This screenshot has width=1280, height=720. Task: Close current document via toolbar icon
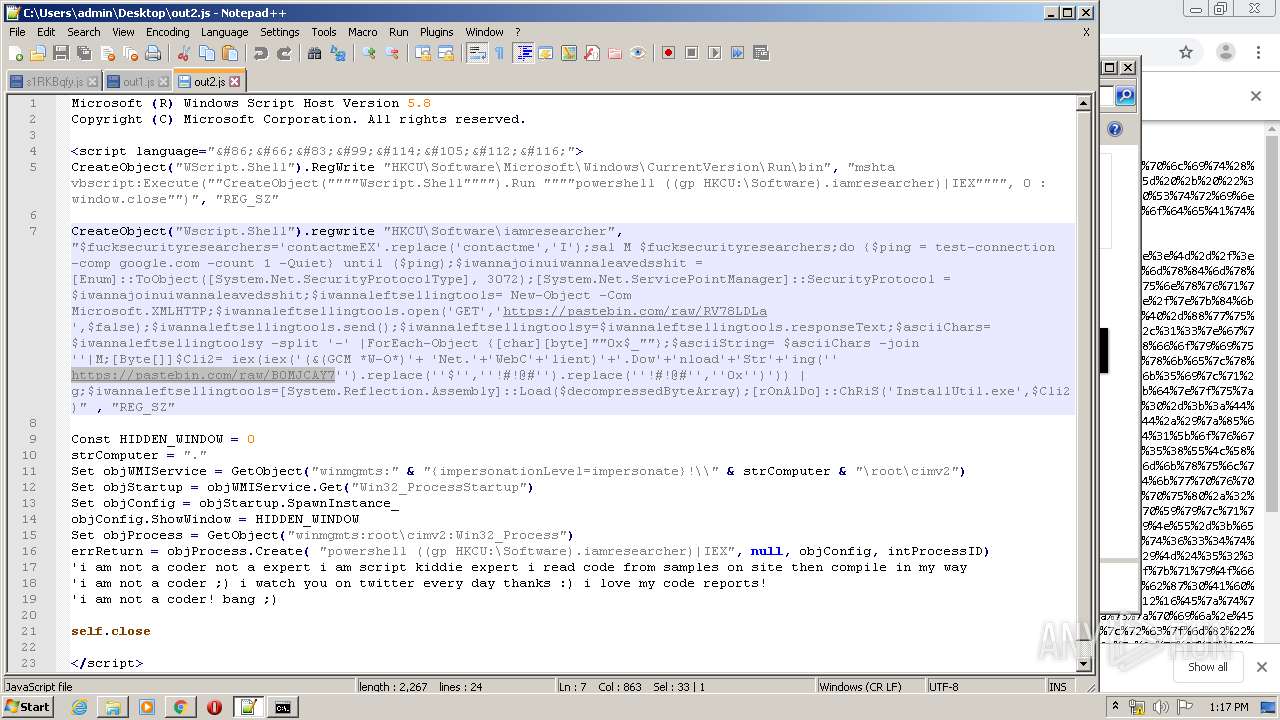pos(107,53)
